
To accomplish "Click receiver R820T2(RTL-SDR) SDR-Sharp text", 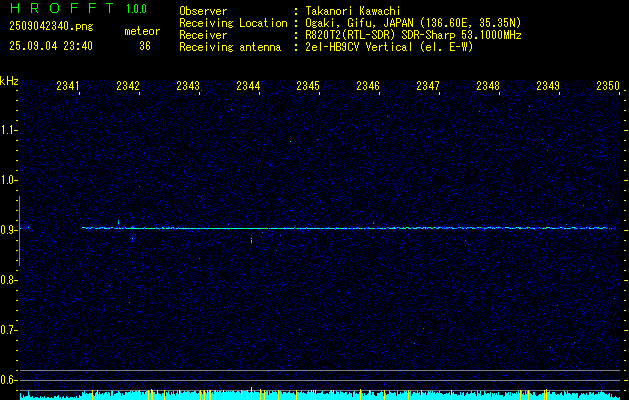I will click(413, 35).
